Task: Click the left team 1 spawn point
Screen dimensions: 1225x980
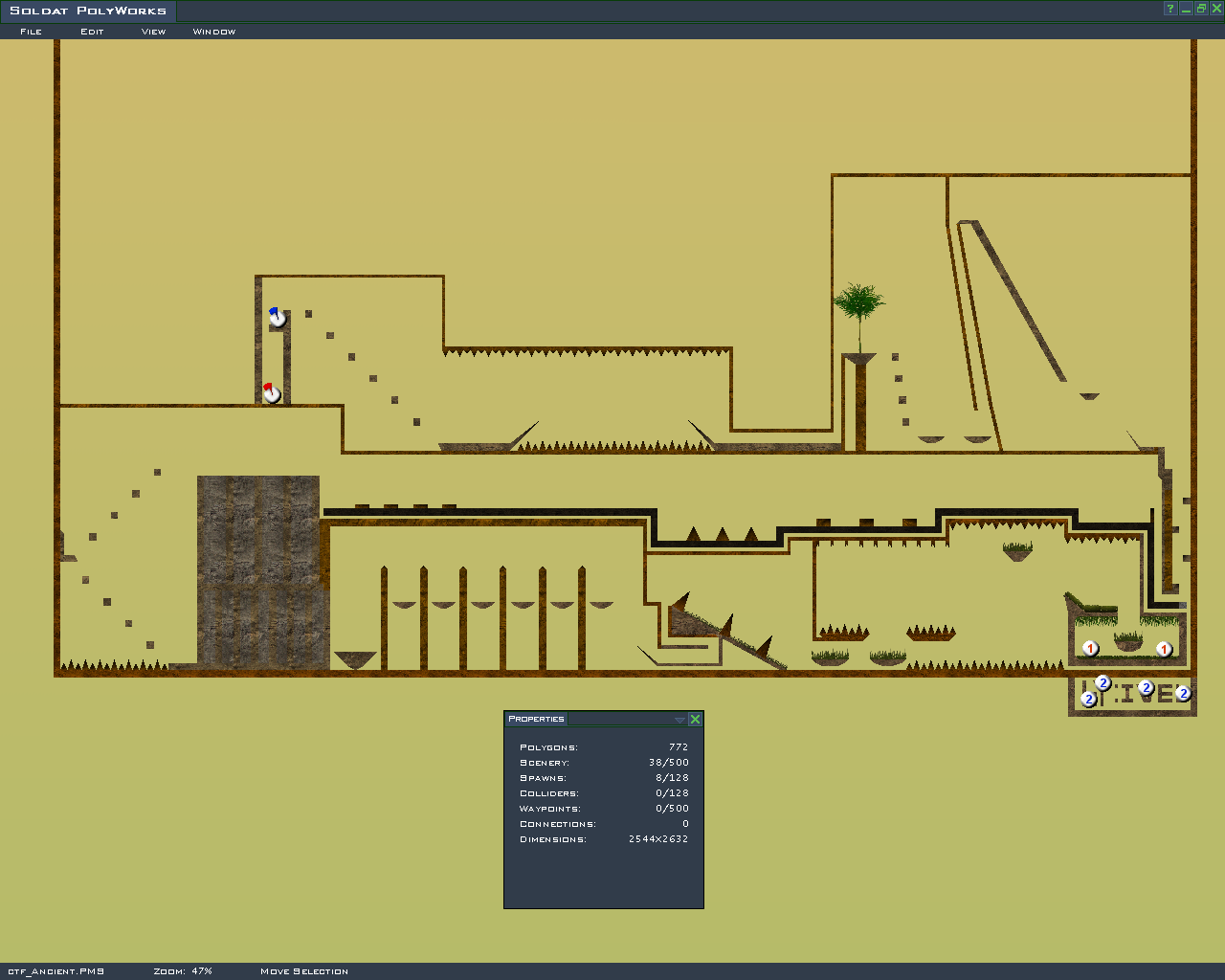Action: pos(1090,649)
